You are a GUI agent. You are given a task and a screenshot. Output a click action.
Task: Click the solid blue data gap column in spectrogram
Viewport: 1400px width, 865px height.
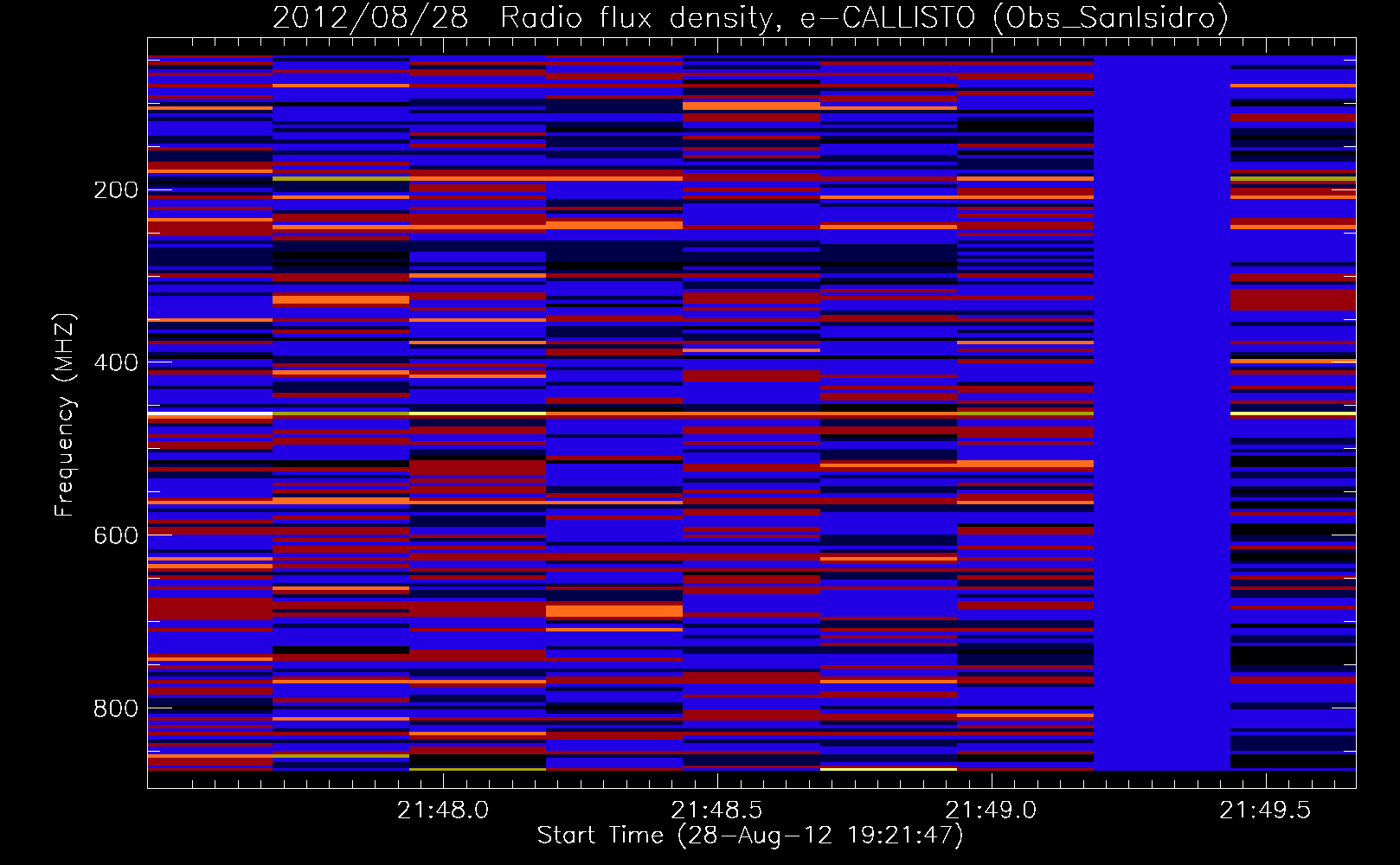click(x=1162, y=413)
